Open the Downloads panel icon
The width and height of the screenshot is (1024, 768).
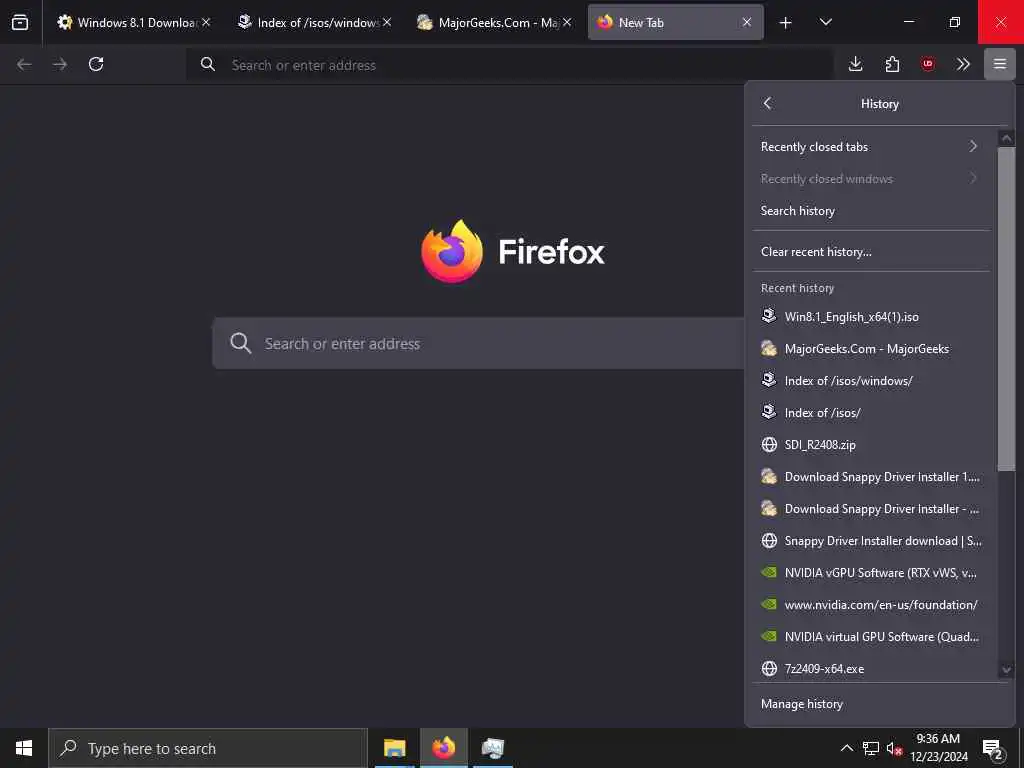(x=856, y=64)
